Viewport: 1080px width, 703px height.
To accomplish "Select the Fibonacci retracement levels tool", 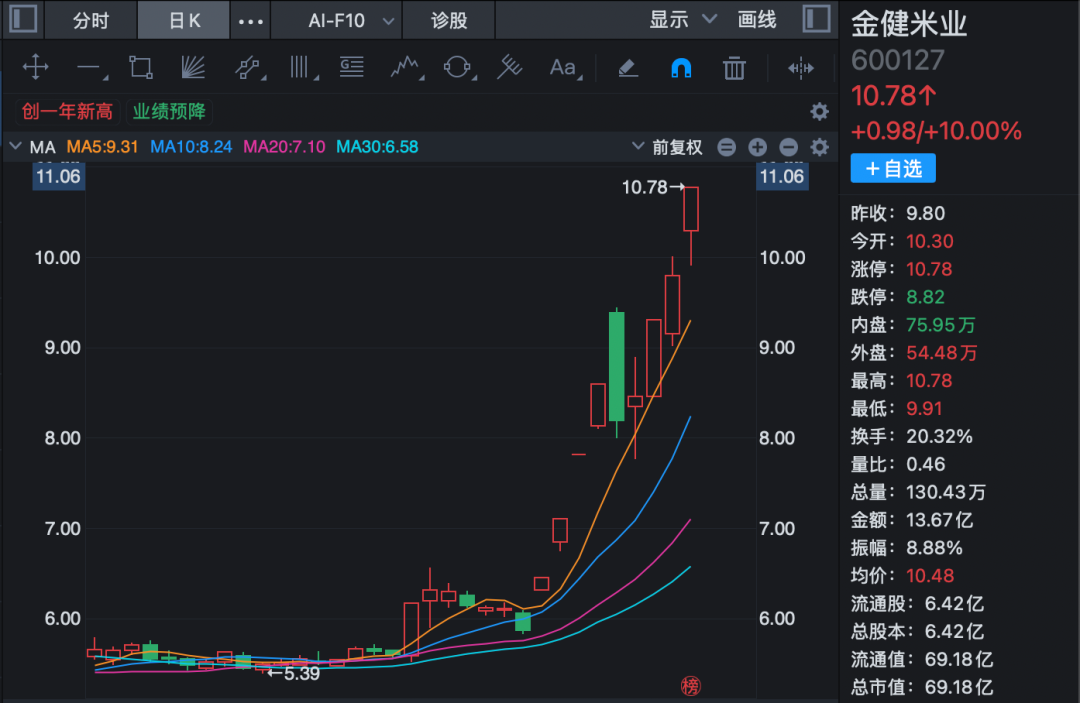I will click(x=352, y=67).
